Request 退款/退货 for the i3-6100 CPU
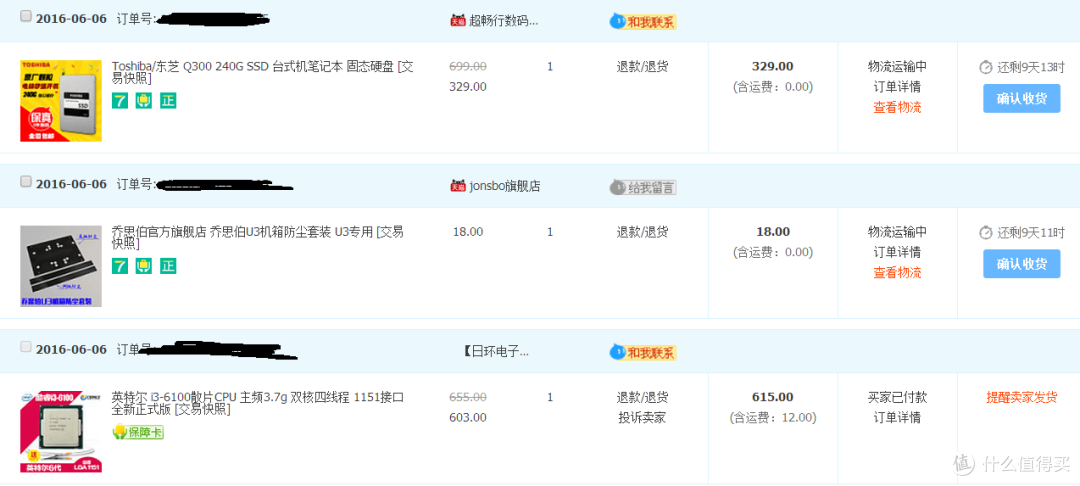The width and height of the screenshot is (1080, 486). click(642, 397)
